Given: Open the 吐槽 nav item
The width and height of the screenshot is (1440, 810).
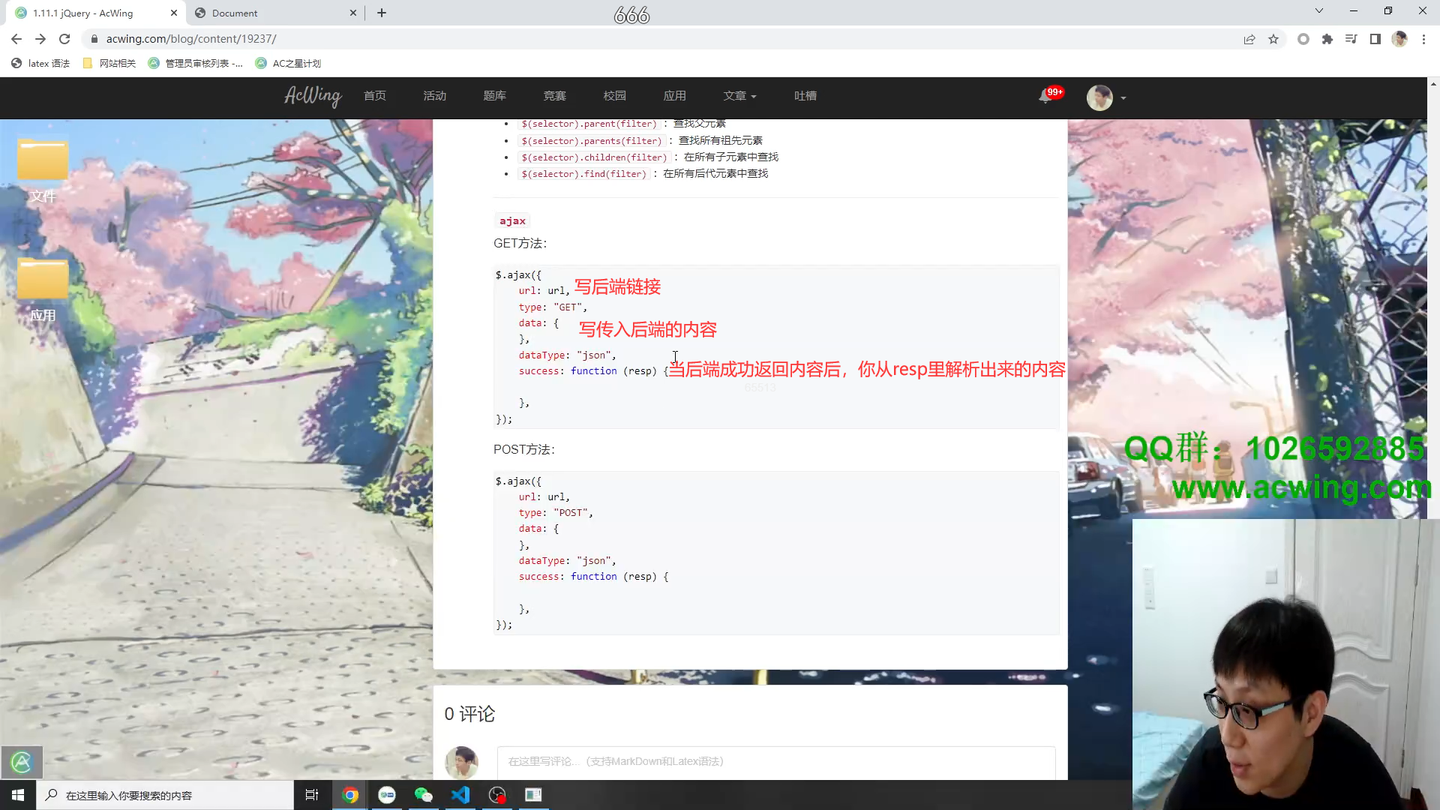Looking at the screenshot, I should tap(805, 96).
